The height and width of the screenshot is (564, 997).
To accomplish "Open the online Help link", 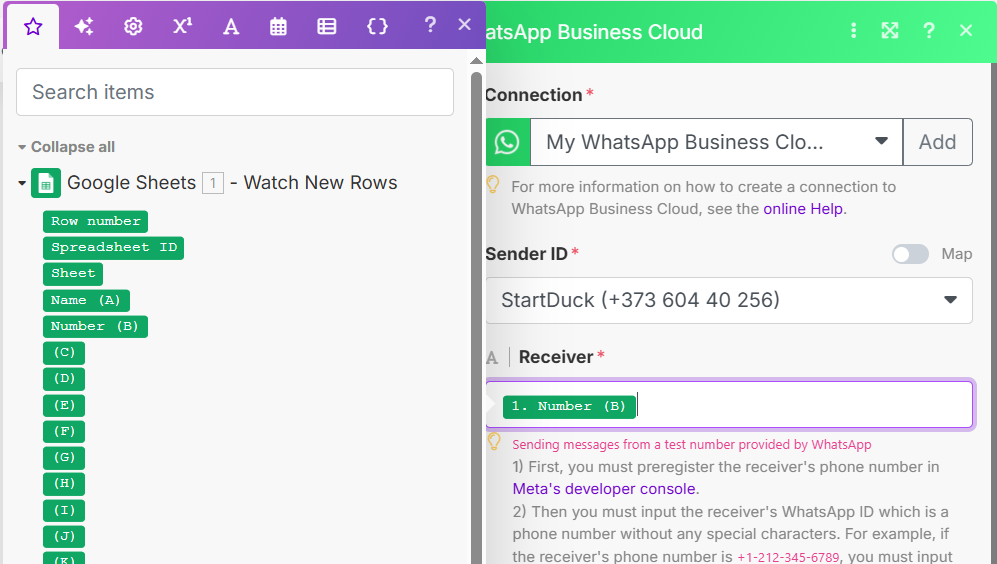I will tap(804, 209).
